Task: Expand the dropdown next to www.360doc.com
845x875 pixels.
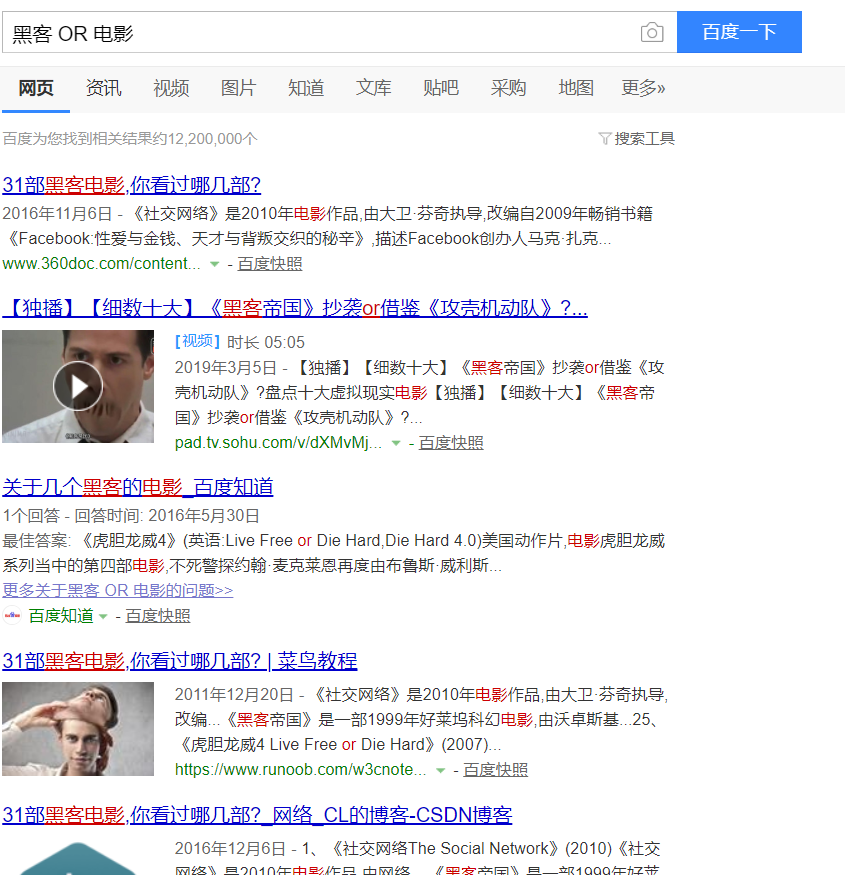Action: (x=214, y=264)
